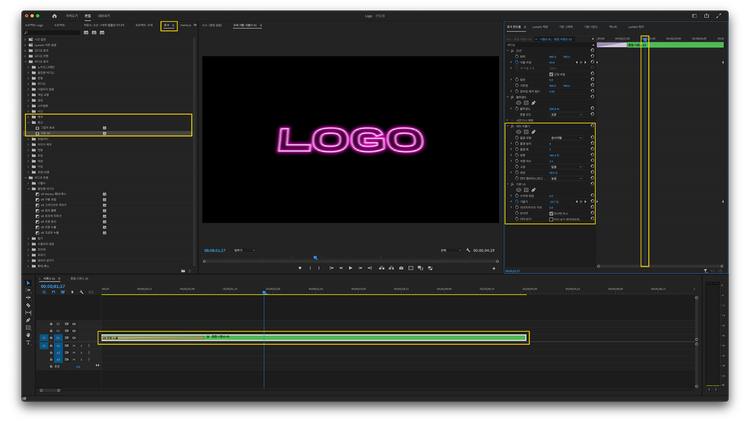Open timeline display settings wrench
This screenshot has height=422, width=750.
(x=82, y=292)
